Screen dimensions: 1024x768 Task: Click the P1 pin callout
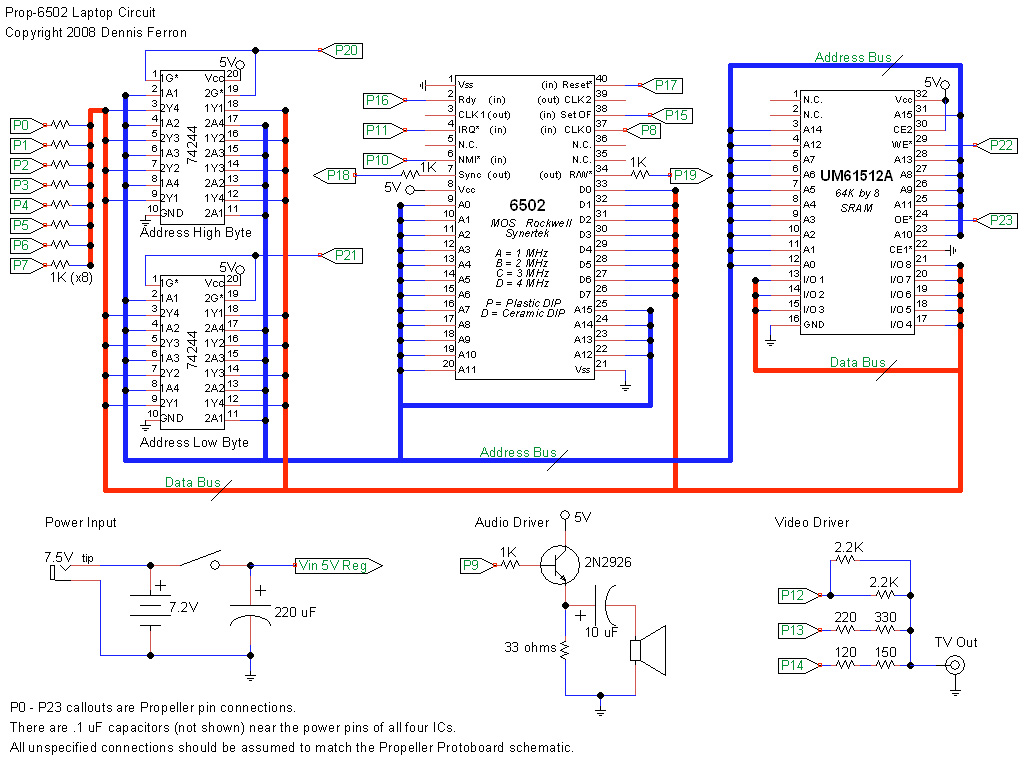tap(29, 145)
